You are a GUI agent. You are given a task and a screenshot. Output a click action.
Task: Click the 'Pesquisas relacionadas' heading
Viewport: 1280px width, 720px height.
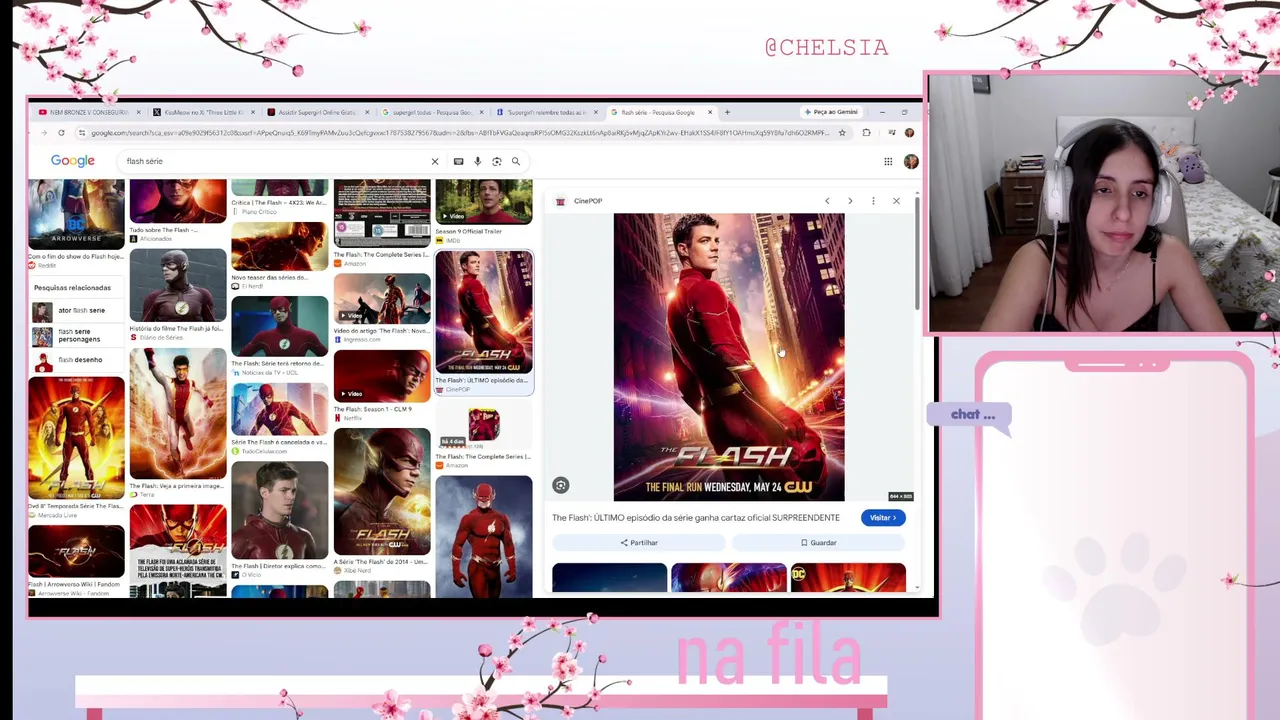[72, 288]
